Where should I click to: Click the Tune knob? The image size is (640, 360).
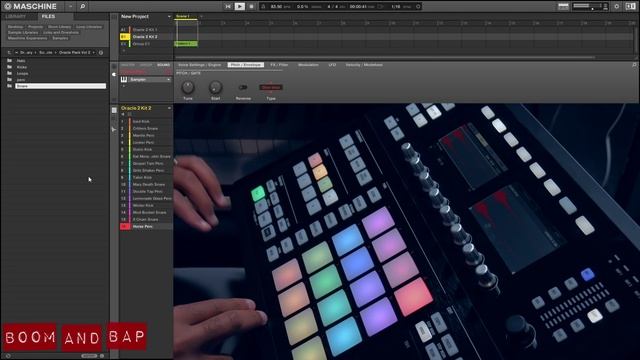[188, 87]
